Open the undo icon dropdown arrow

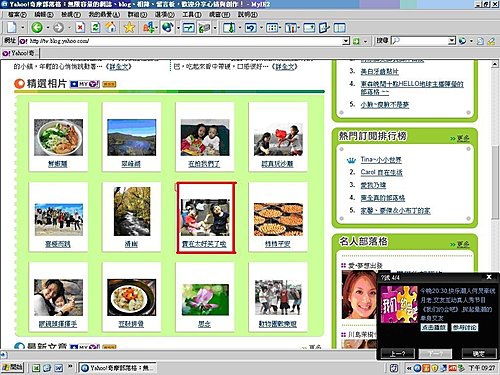261,28
